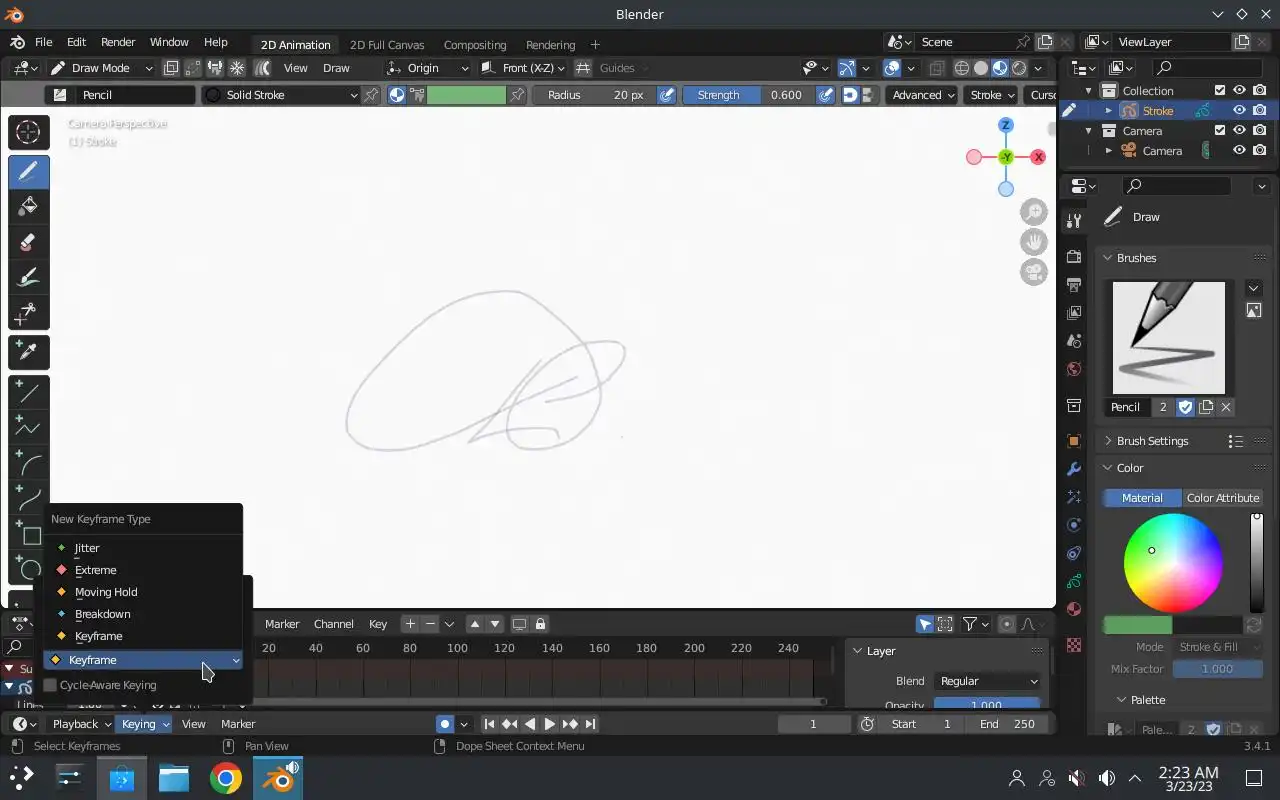Toggle Camera collection exclude checkbox
This screenshot has height=800, width=1280.
click(x=1219, y=131)
